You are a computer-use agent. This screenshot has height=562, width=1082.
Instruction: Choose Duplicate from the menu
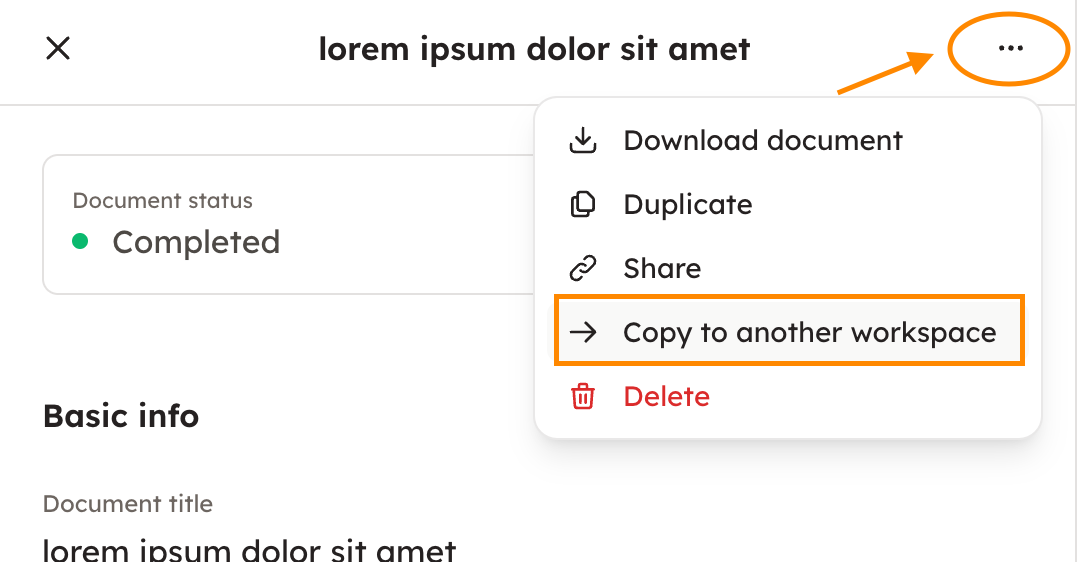(x=687, y=205)
